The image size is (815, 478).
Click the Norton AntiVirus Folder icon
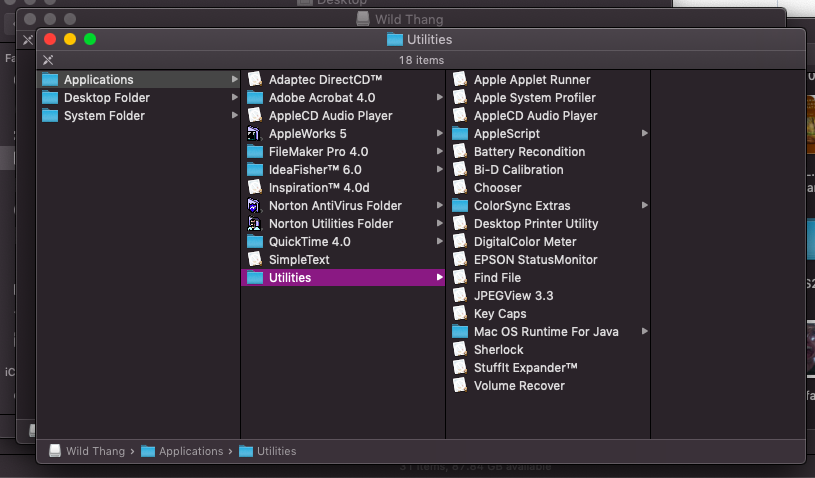pos(254,206)
